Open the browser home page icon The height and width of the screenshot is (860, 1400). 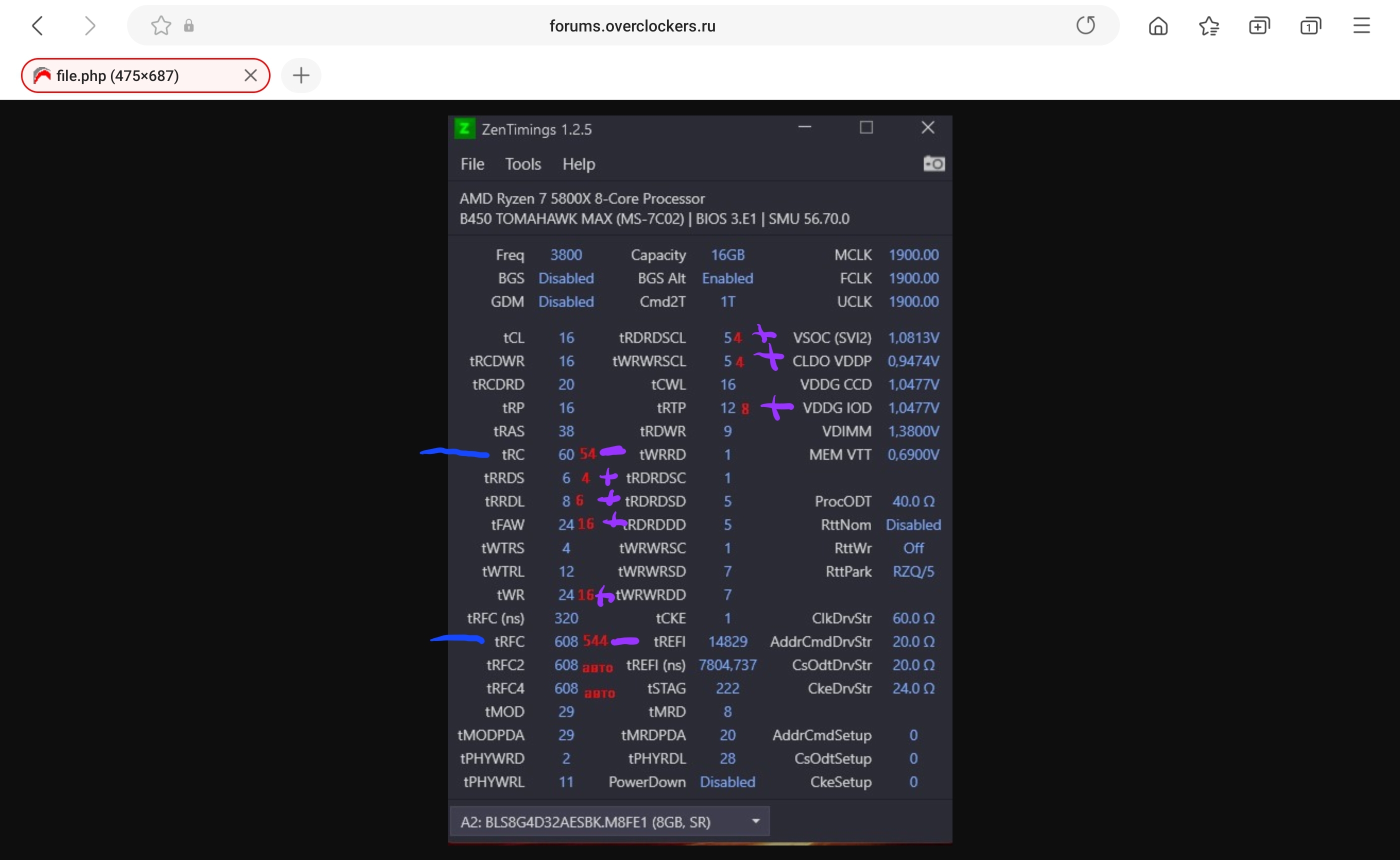[1158, 25]
